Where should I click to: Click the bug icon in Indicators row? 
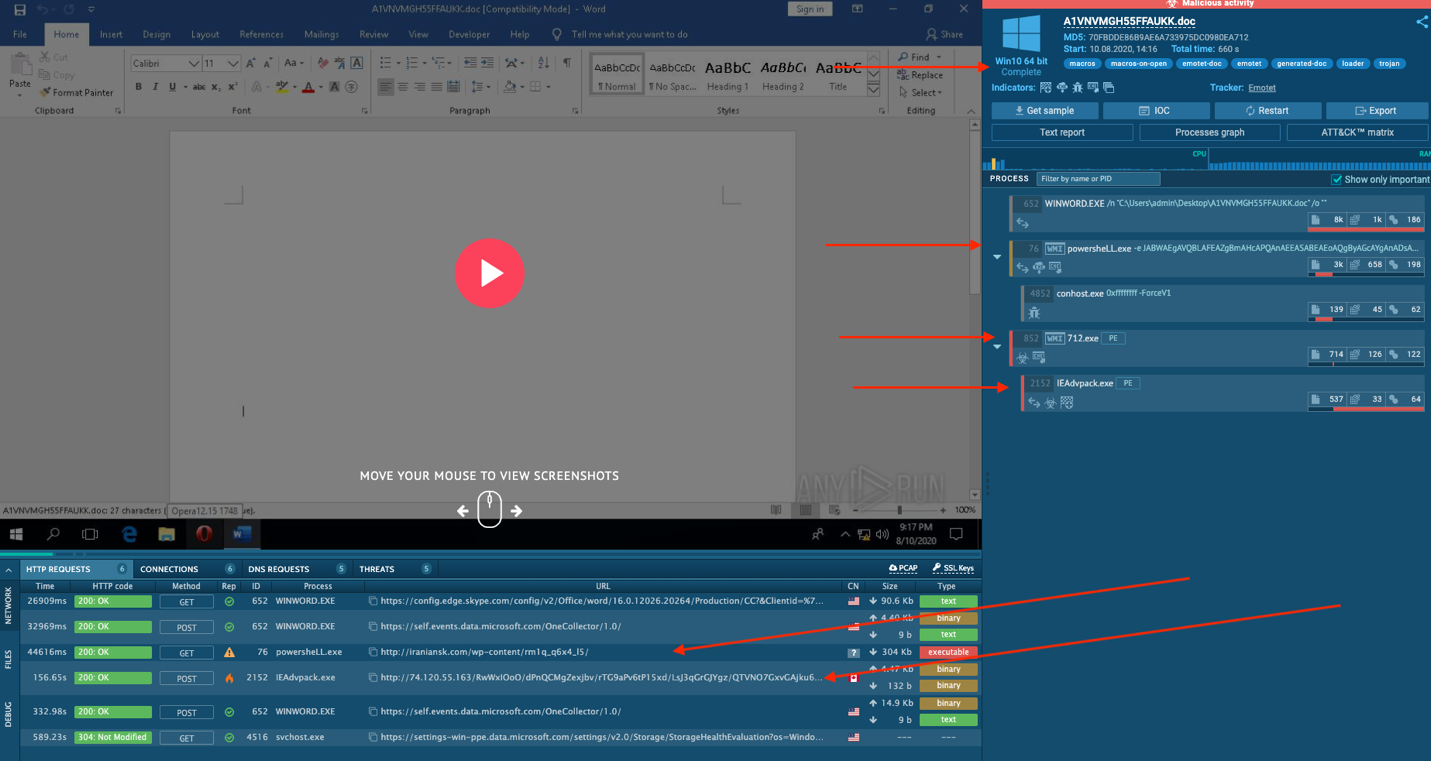pyautogui.click(x=1077, y=88)
